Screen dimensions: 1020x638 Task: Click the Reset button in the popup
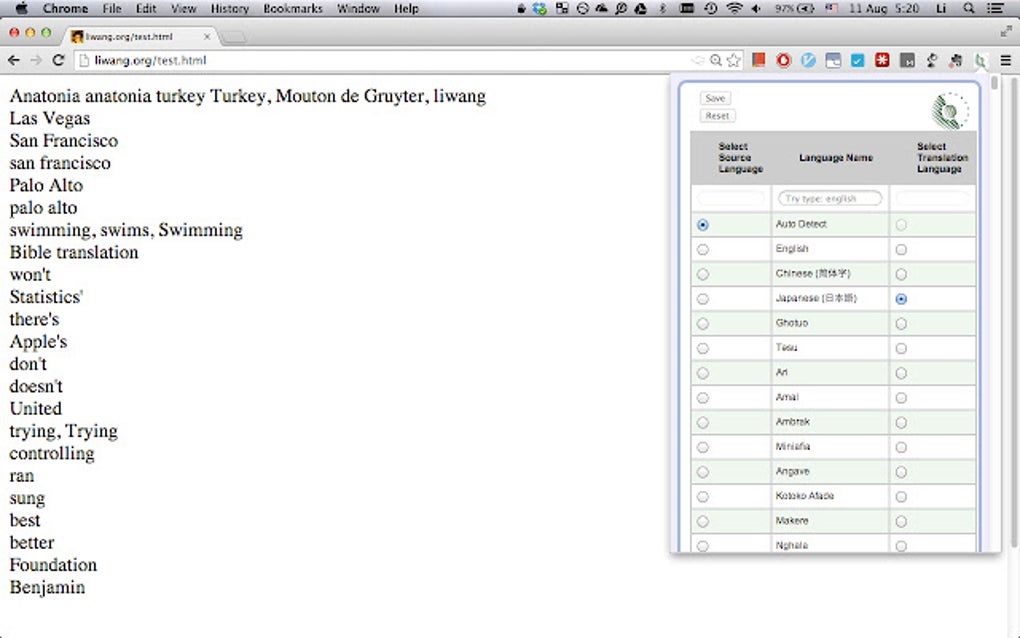(718, 116)
